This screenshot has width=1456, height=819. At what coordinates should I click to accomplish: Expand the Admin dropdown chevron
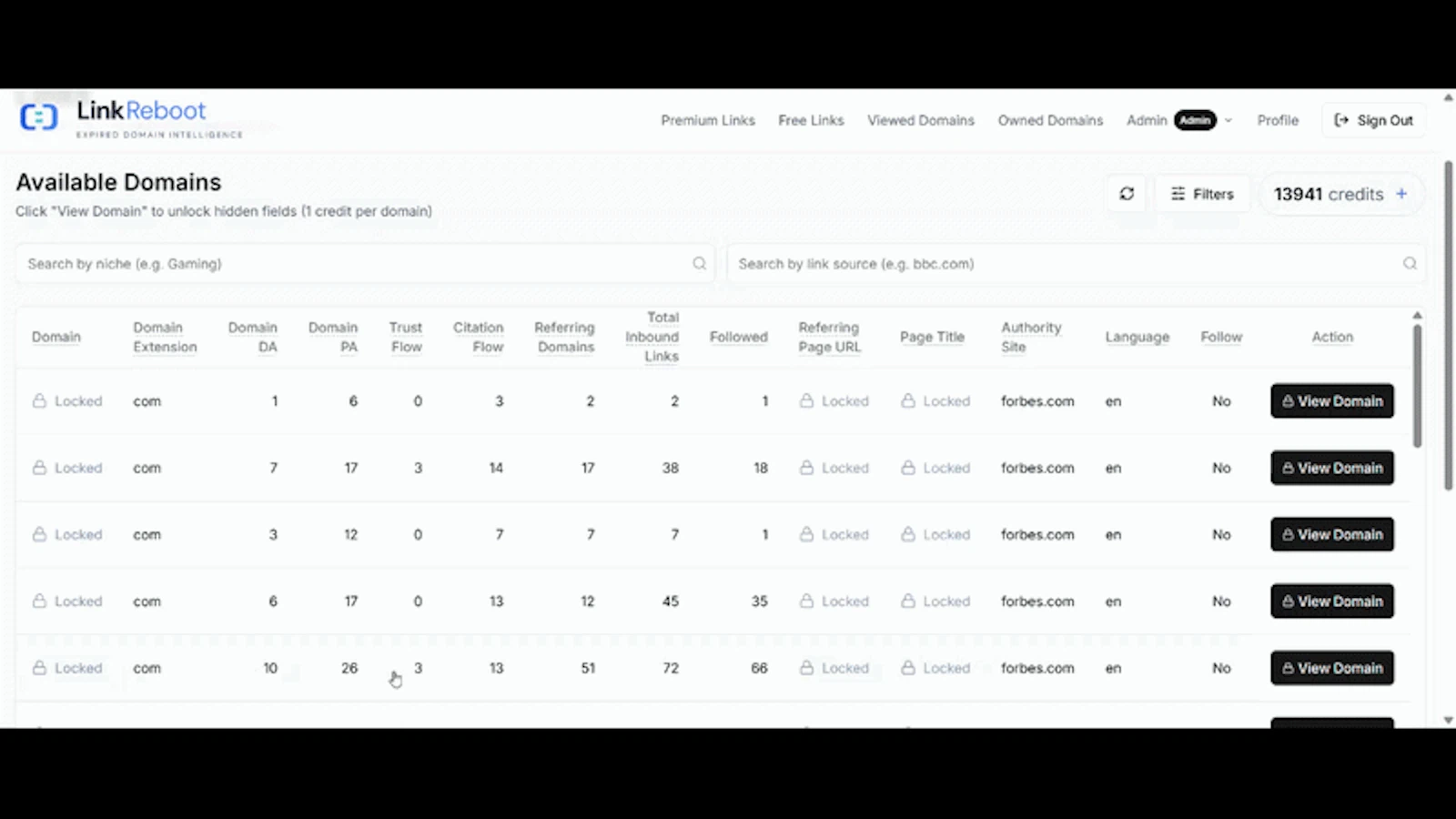[x=1228, y=120]
